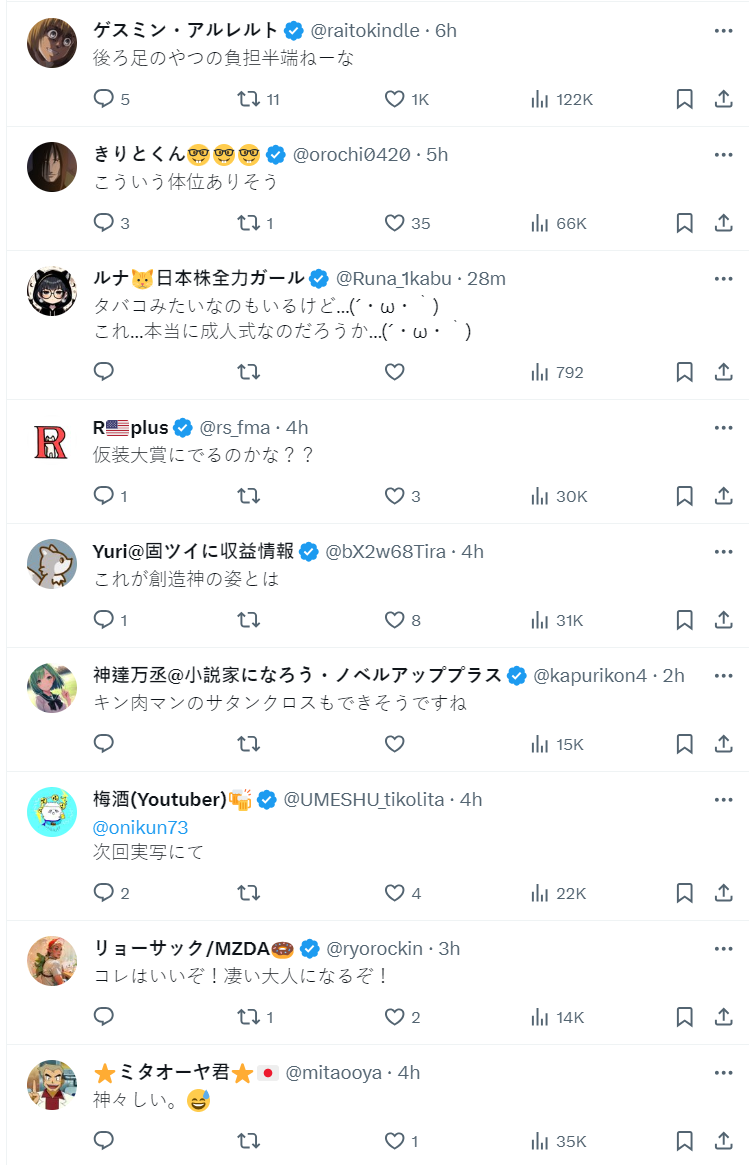Reply to @raitokindle's tweet
Viewport: 749px width, 1165px height.
104,99
